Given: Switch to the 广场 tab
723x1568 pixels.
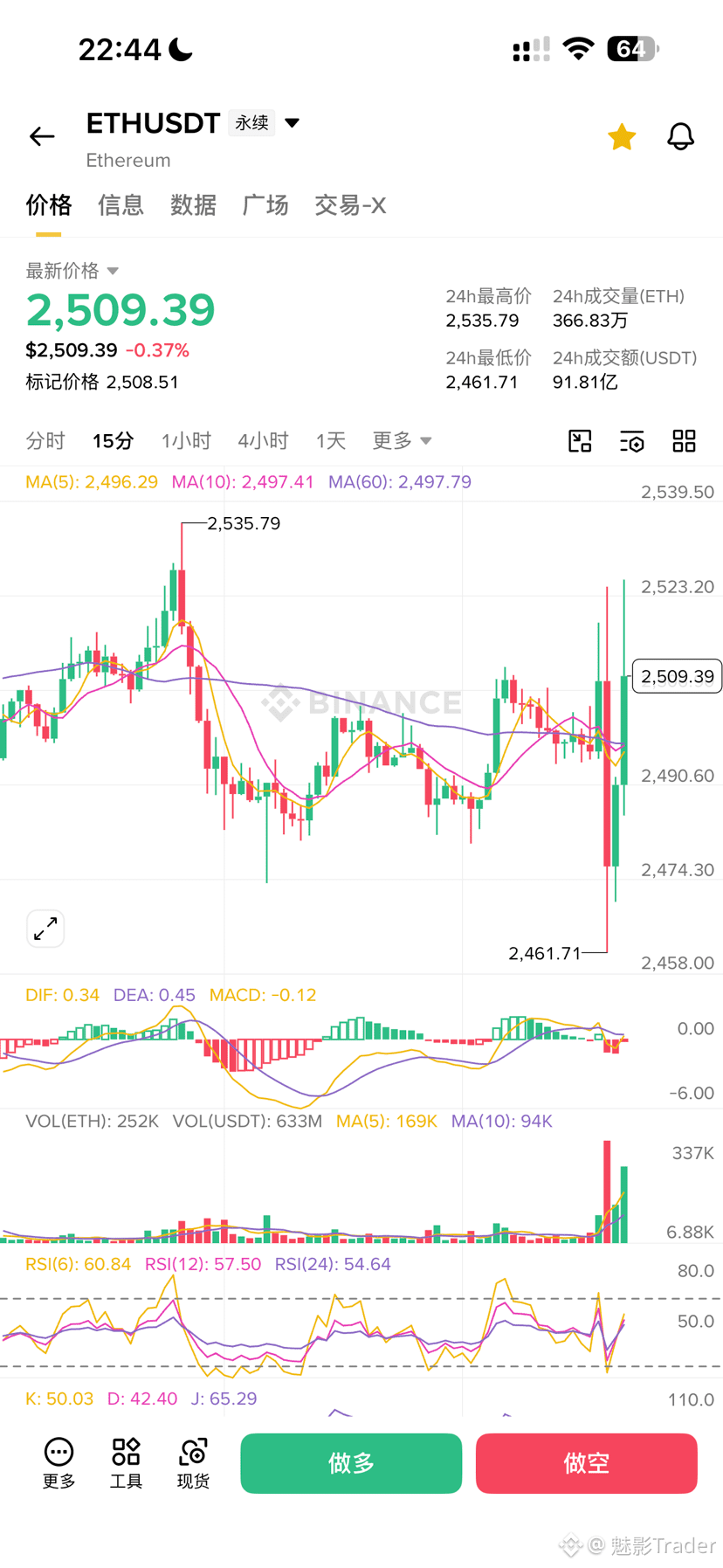Looking at the screenshot, I should tap(265, 205).
